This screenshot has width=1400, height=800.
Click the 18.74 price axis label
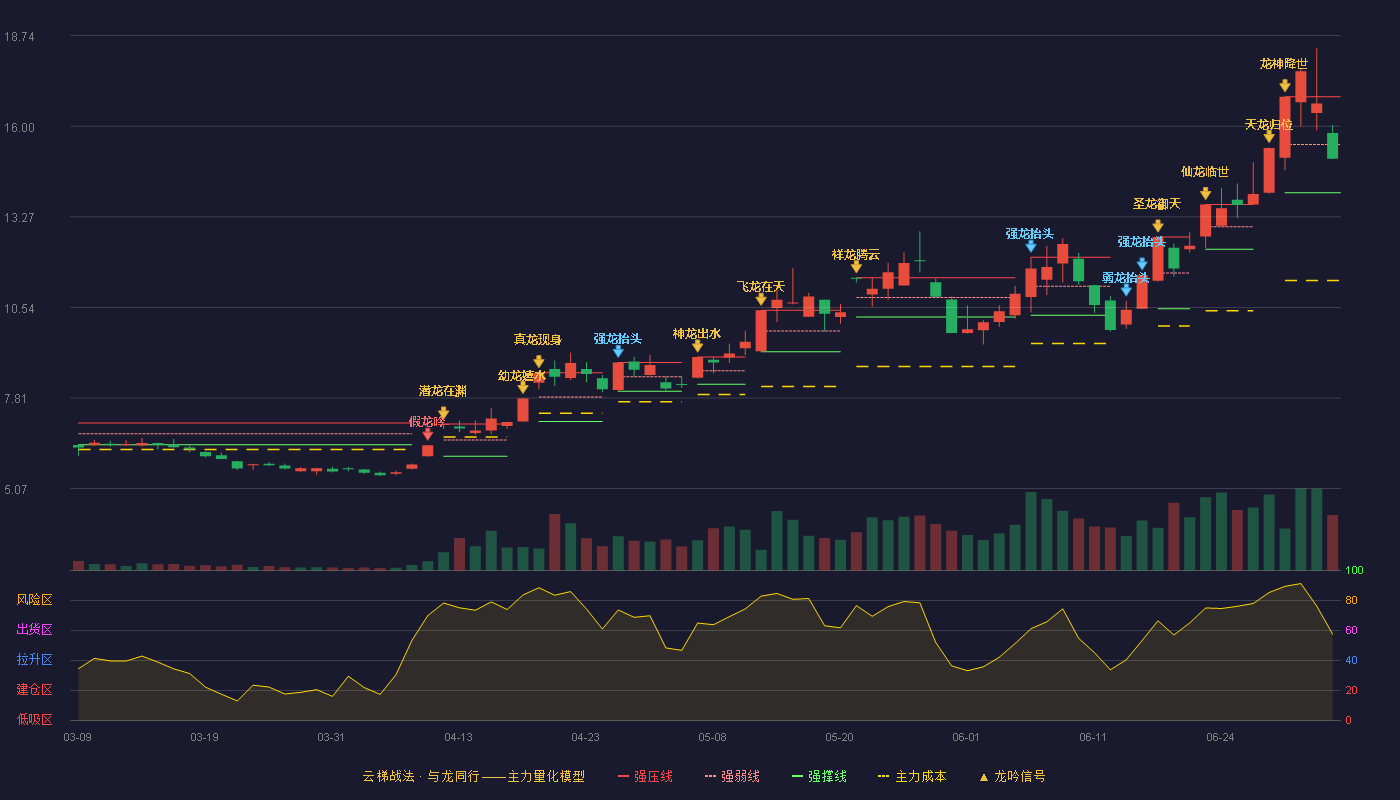(x=19, y=37)
